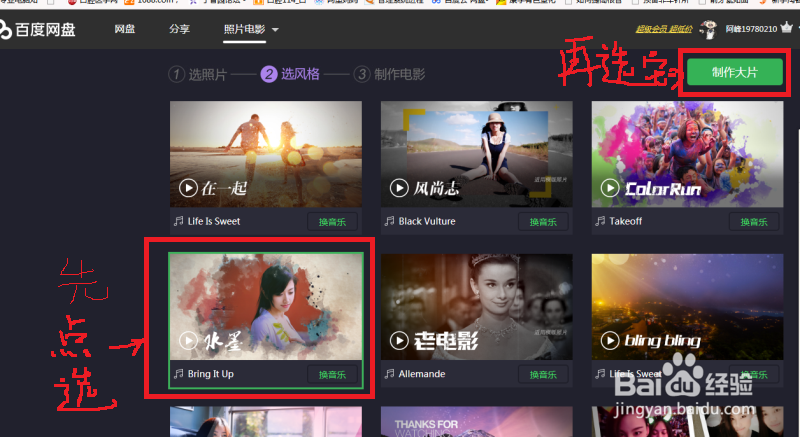Click the Bring It Up track name
The image size is (800, 437).
(x=211, y=374)
